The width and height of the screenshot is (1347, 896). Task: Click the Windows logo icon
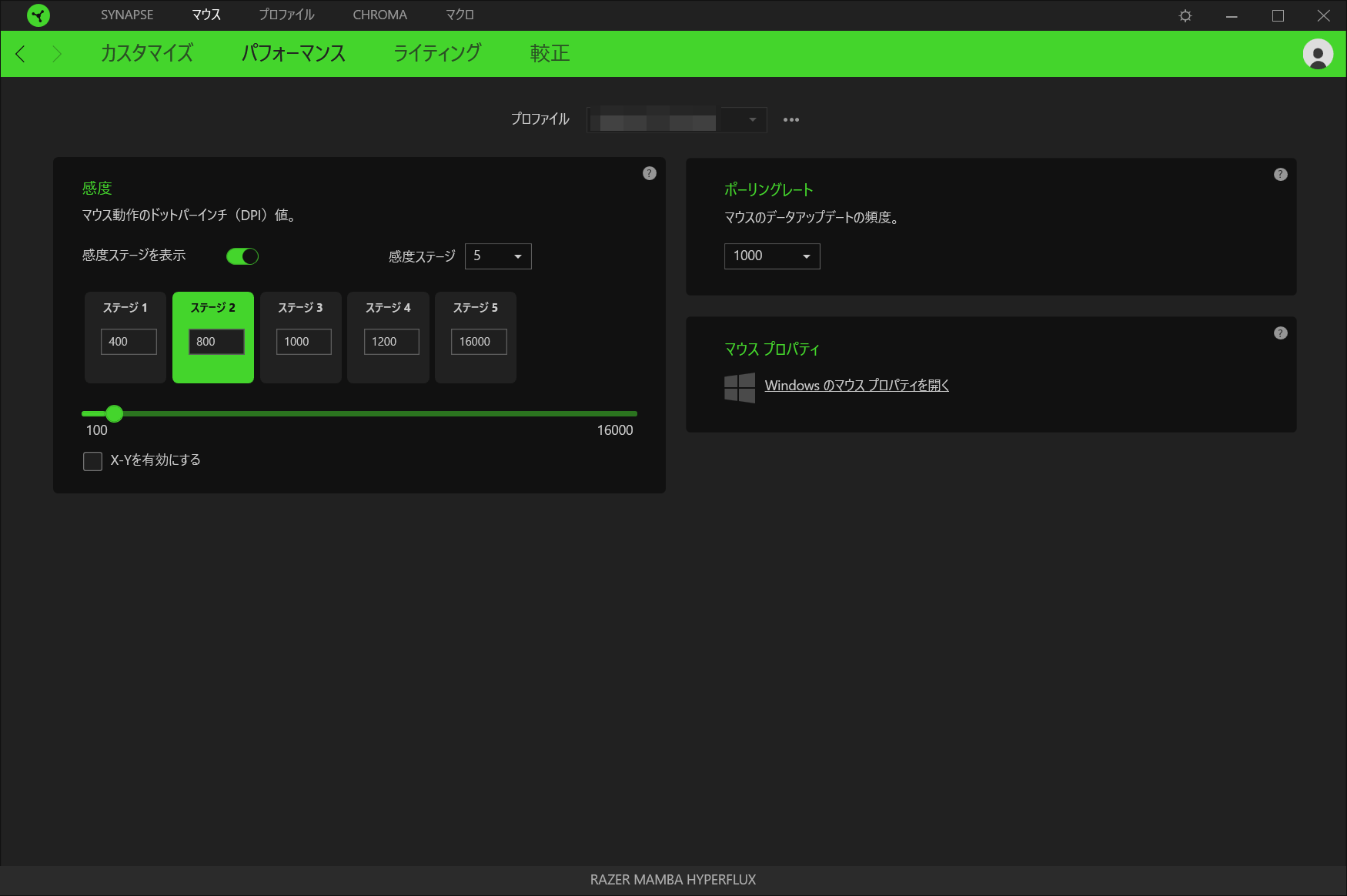[740, 388]
